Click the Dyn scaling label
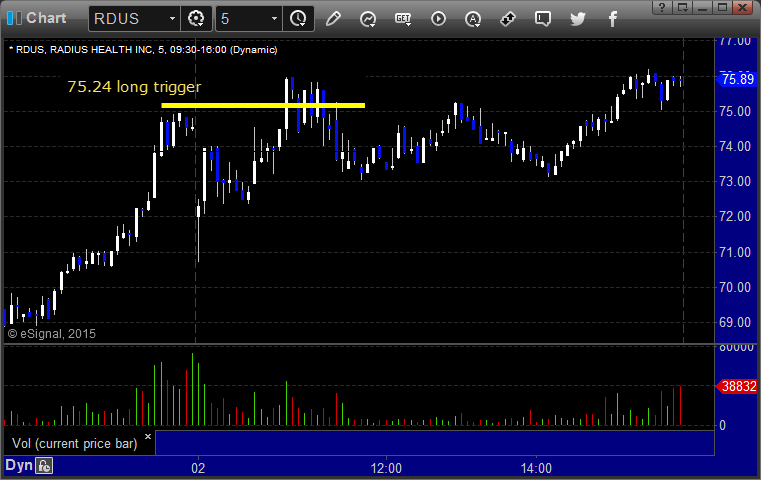 19,465
